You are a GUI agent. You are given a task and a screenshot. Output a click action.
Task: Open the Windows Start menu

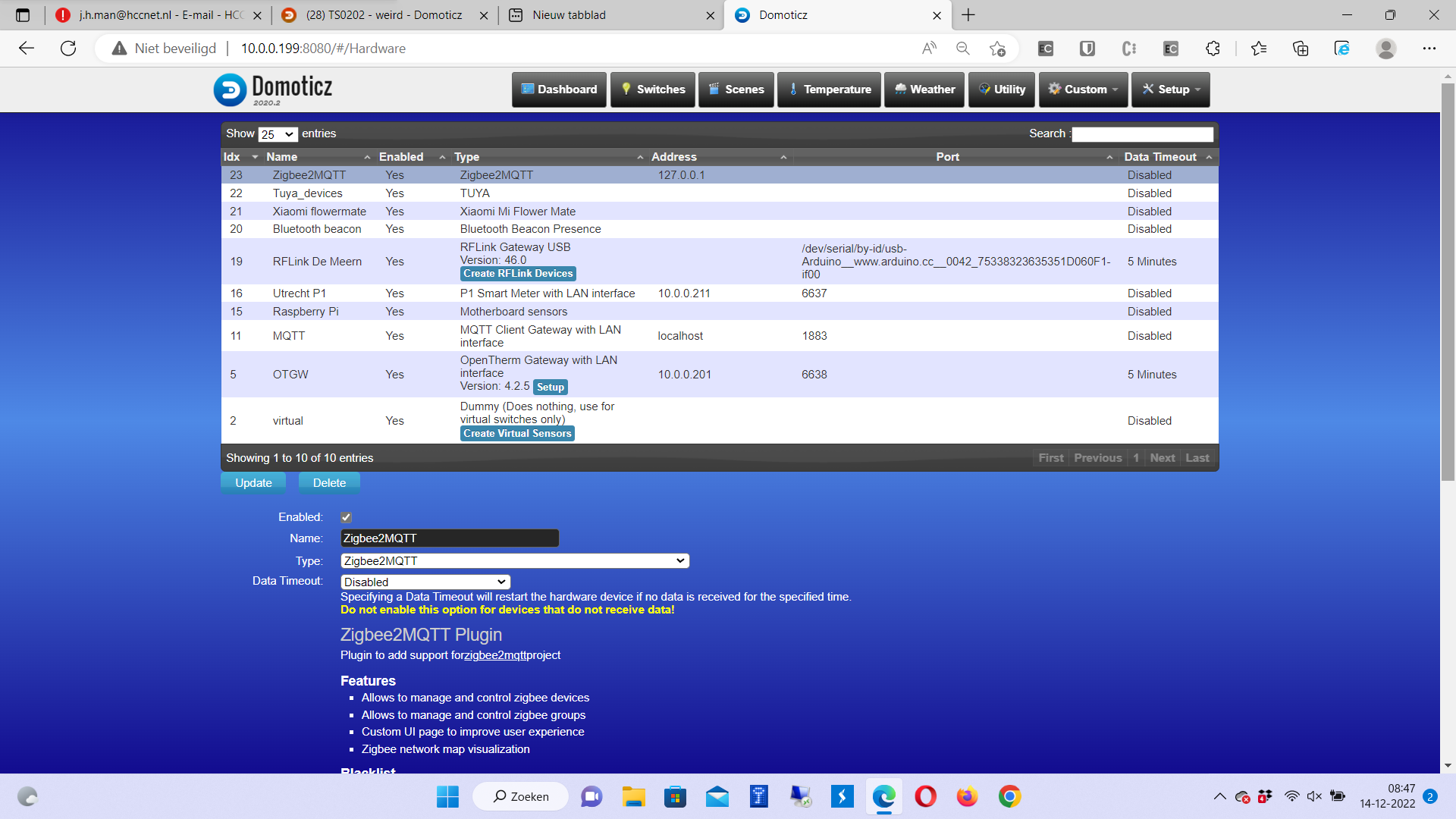(447, 796)
